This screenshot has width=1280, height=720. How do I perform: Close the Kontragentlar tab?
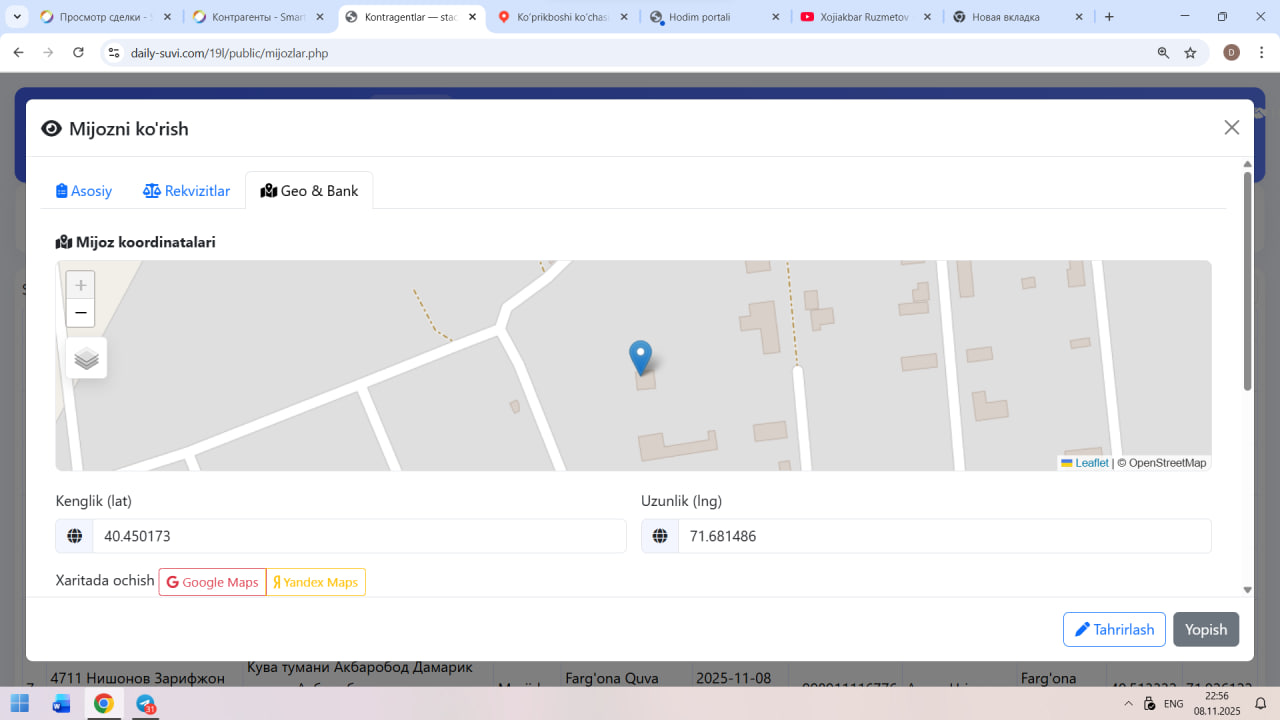pyautogui.click(x=472, y=17)
